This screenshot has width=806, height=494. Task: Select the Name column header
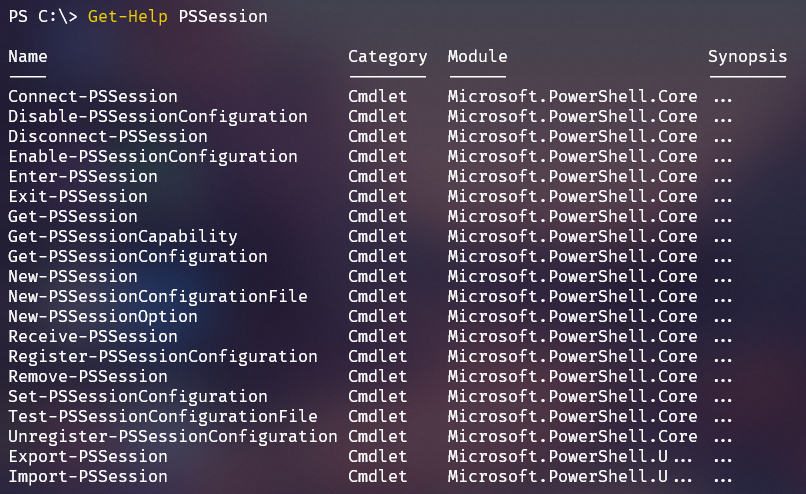coord(28,57)
